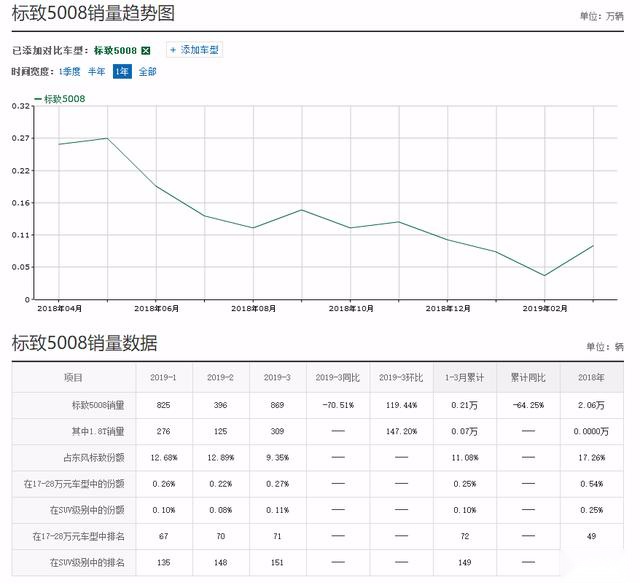Image resolution: width=640 pixels, height=585 pixels.
Task: Click the 825 sales cell
Action: 163,405
